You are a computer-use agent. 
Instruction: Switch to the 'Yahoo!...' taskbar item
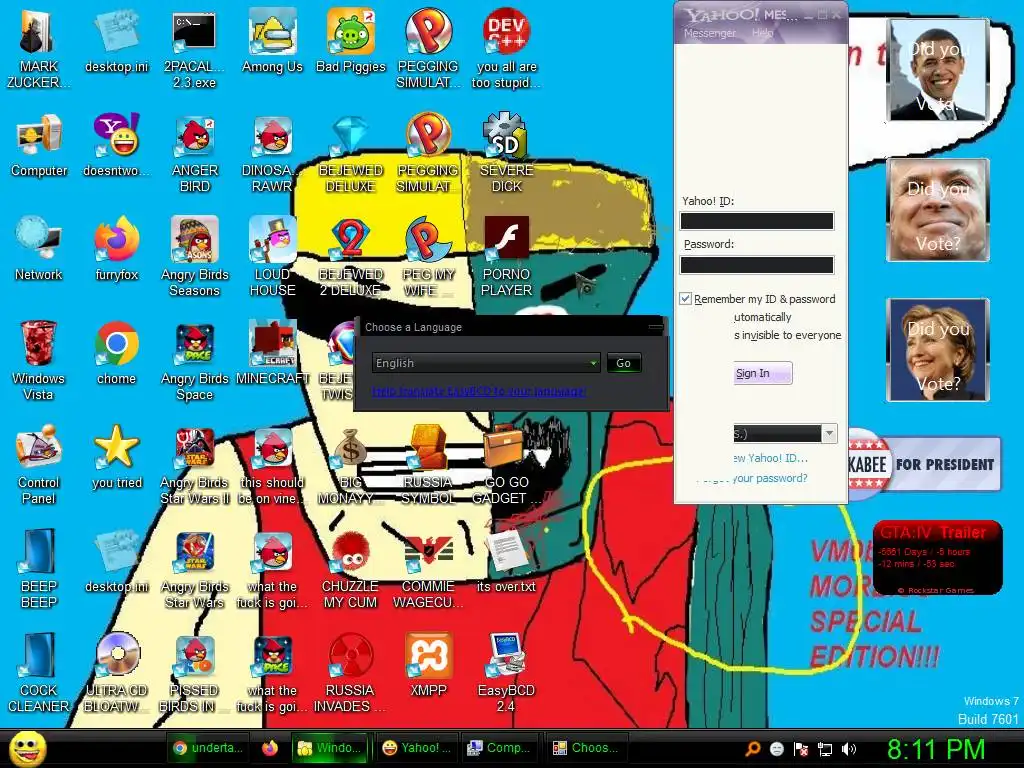(417, 748)
